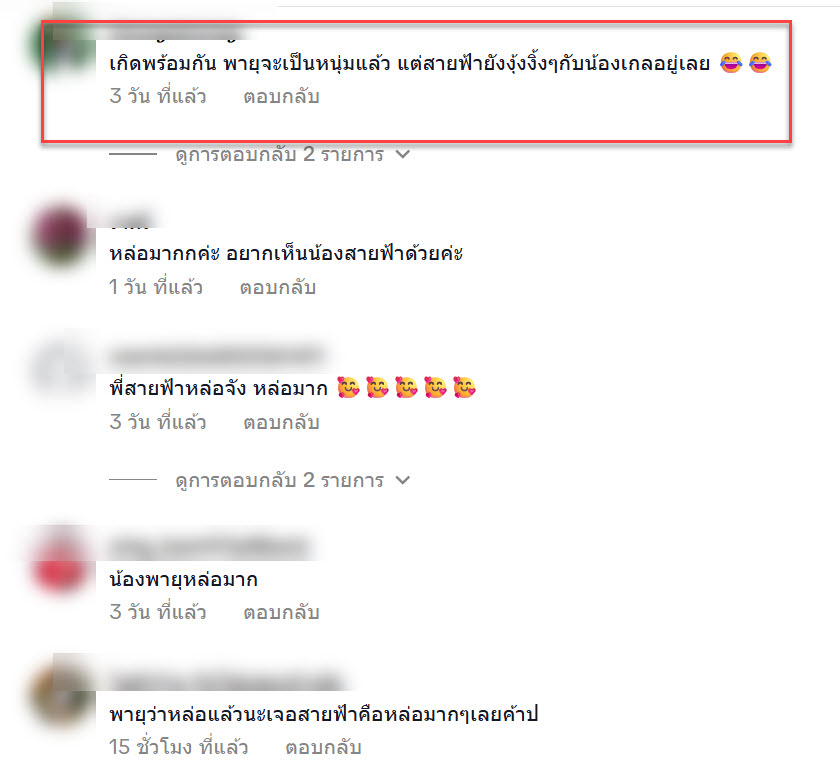Viewport: 840px width, 779px height.
Task: Click the last heart-face emoji in the พี่สายฟ้าหล่อจัง comment
Action: tap(464, 387)
